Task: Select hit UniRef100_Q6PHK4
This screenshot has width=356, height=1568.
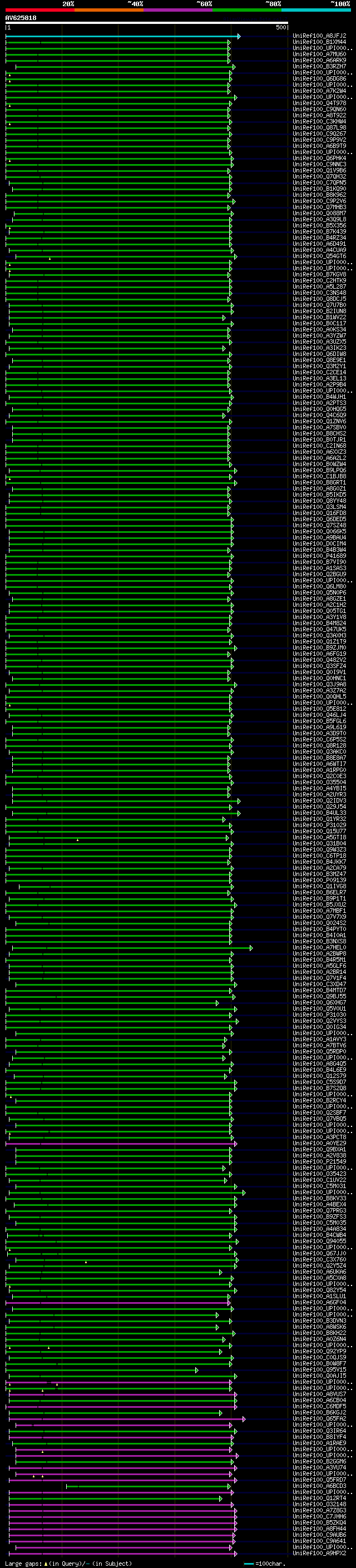Action: click(x=319, y=159)
